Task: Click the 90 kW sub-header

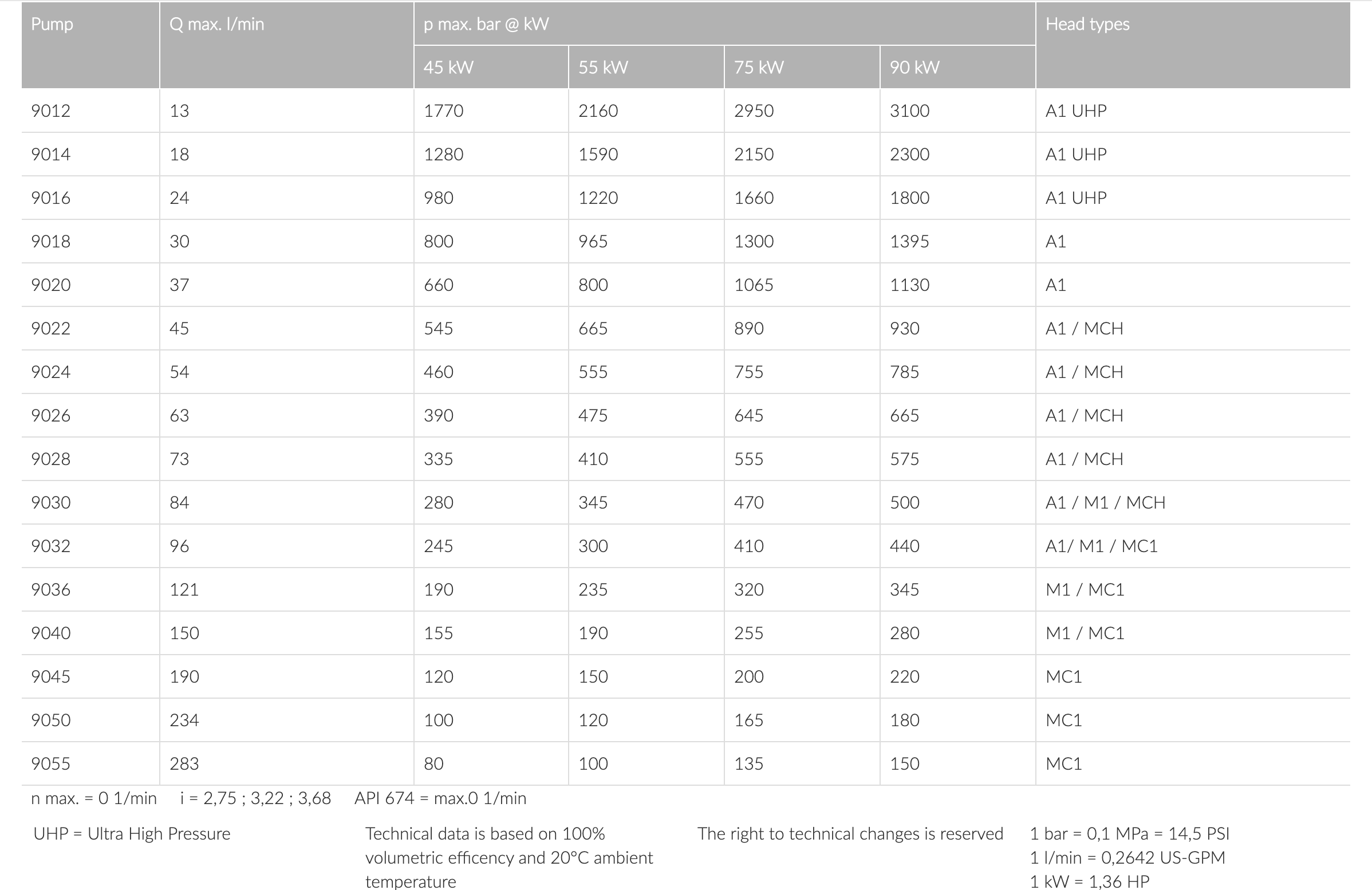Action: [914, 68]
